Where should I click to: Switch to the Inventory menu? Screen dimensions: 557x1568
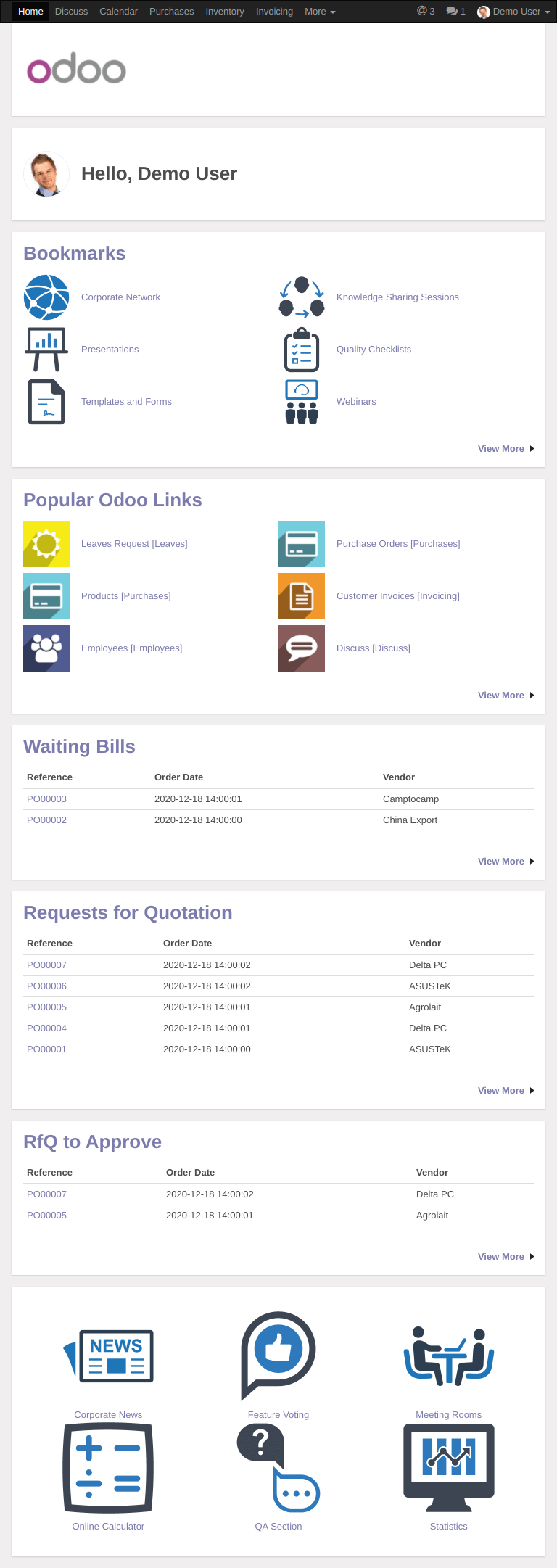(225, 12)
